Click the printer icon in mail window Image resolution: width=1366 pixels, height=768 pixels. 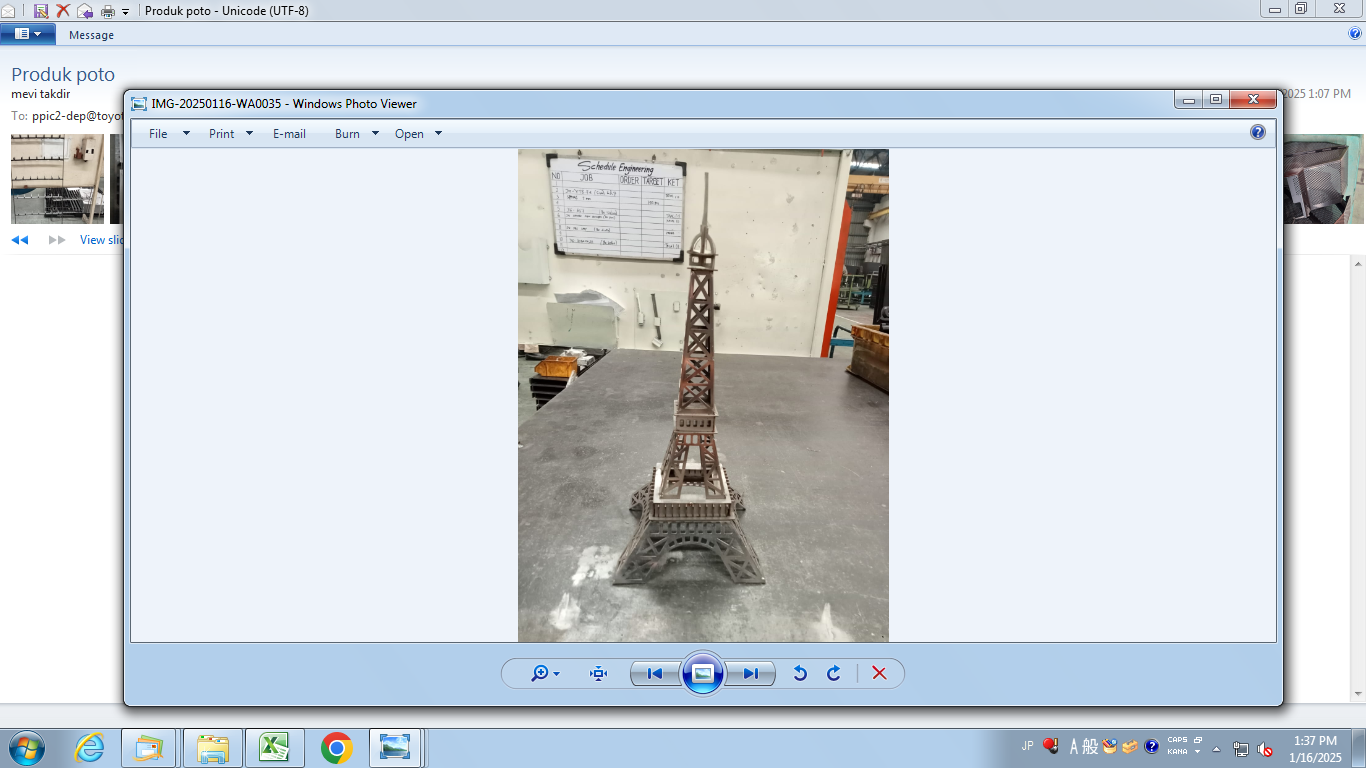[x=107, y=10]
